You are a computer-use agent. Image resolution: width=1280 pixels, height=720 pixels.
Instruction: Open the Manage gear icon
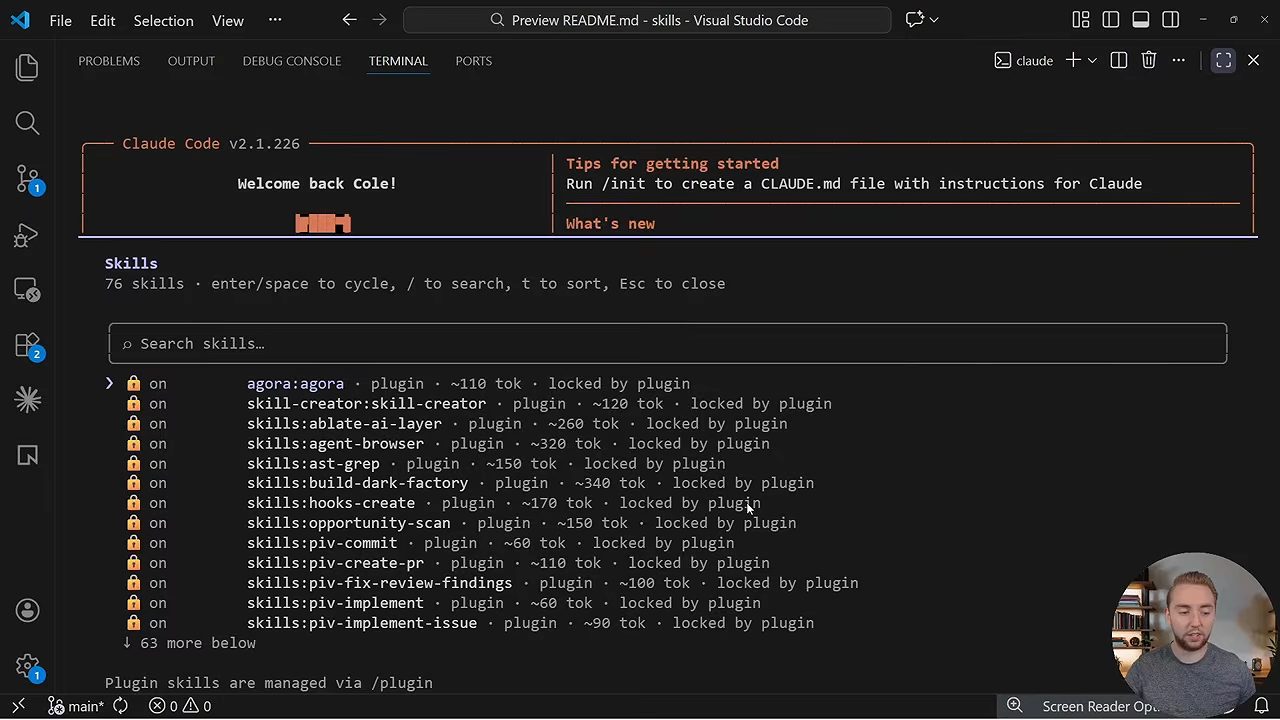coord(27,666)
